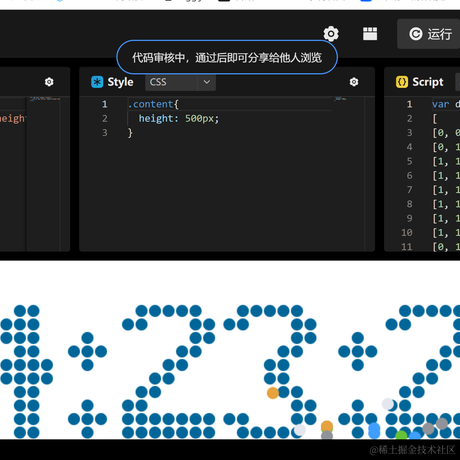Click the Style panel asterisk icon
Viewport: 460px width, 460px height.
[x=97, y=82]
